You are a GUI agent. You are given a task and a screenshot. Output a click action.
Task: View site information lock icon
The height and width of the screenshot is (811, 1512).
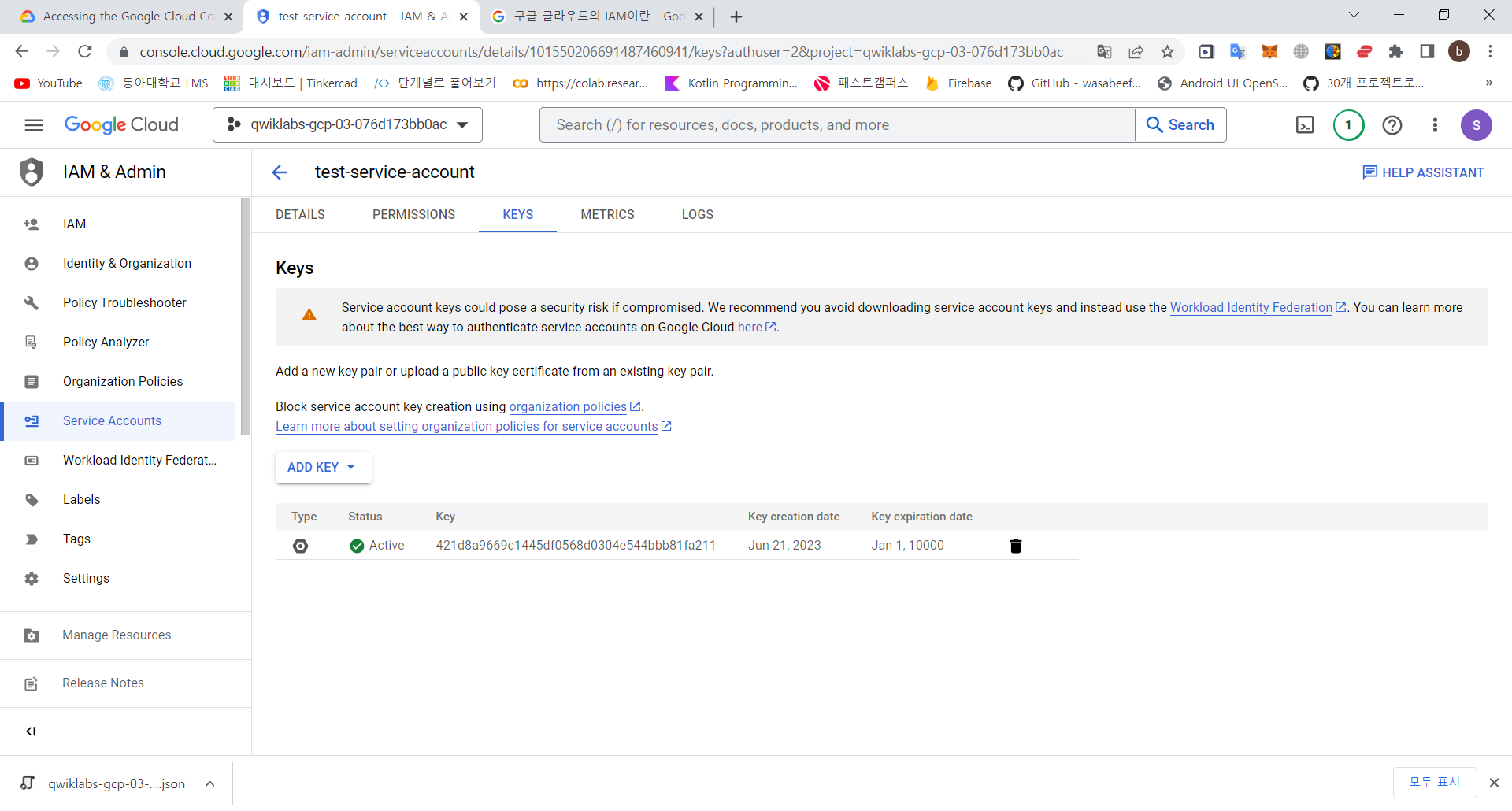[x=123, y=52]
